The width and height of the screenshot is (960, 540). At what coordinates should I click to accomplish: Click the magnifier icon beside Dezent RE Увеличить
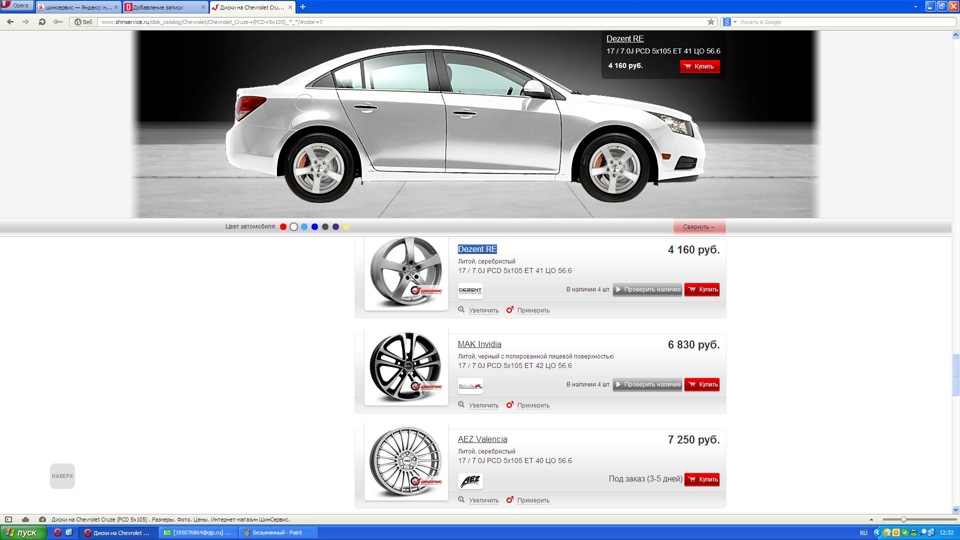461,310
